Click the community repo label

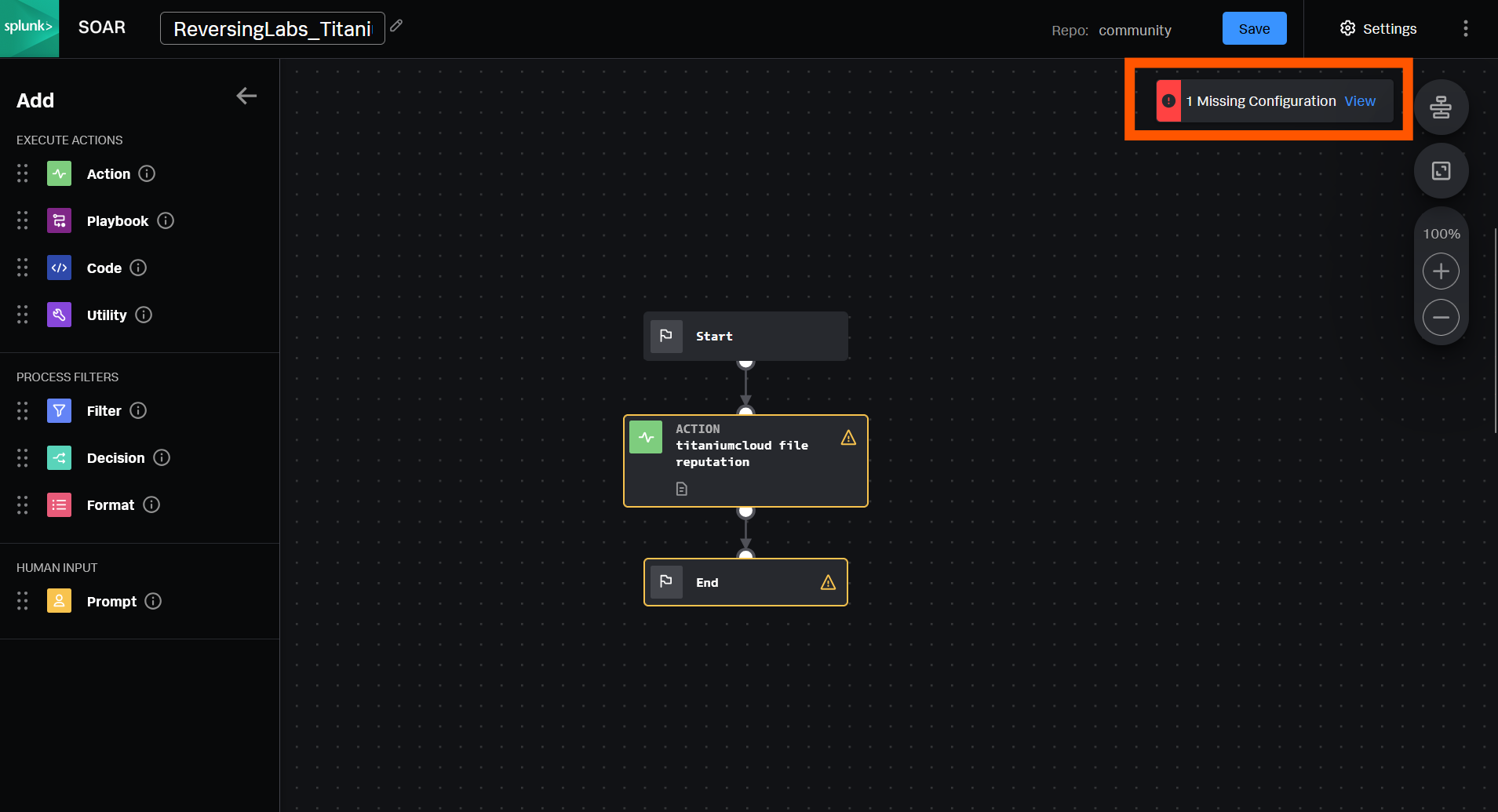1135,30
